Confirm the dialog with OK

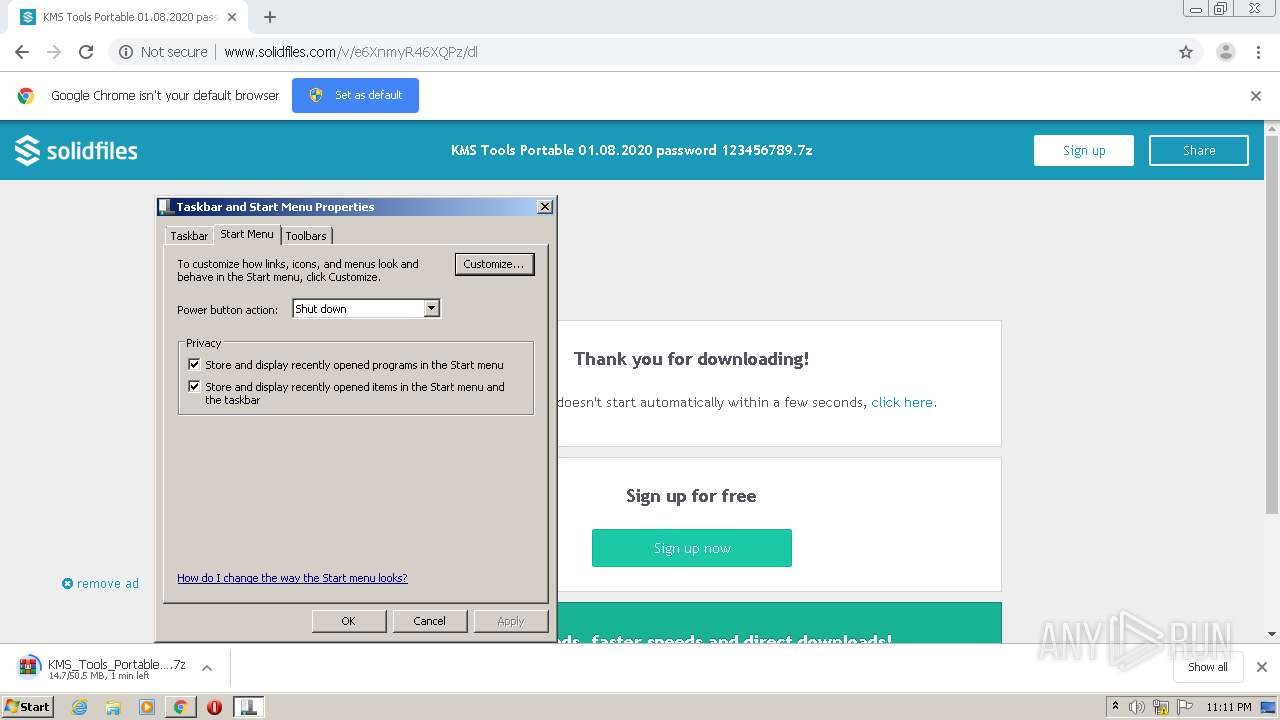(x=348, y=621)
